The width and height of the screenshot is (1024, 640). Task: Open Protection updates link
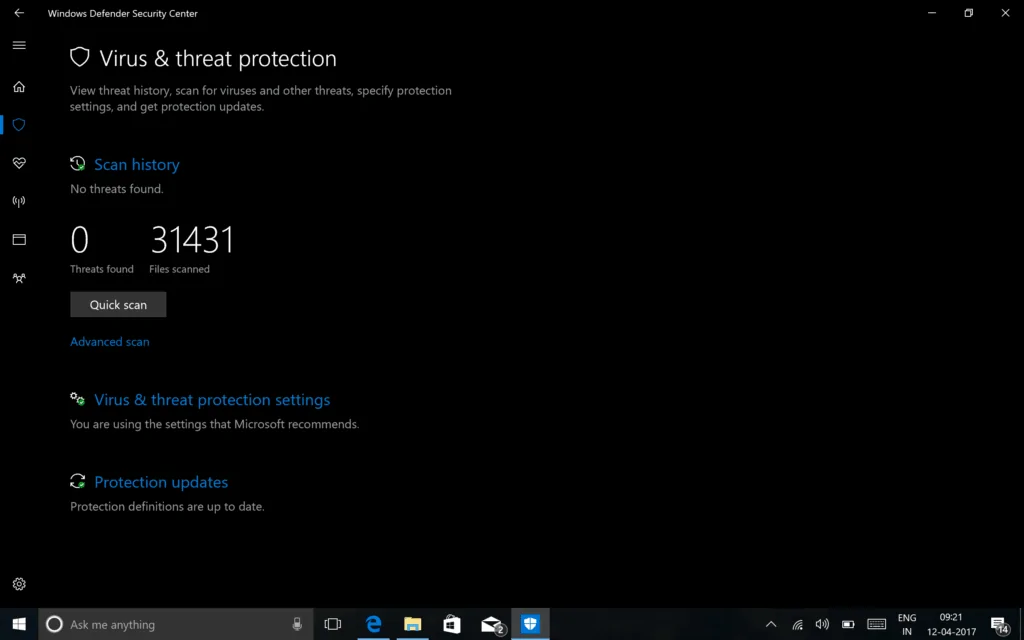pos(161,482)
